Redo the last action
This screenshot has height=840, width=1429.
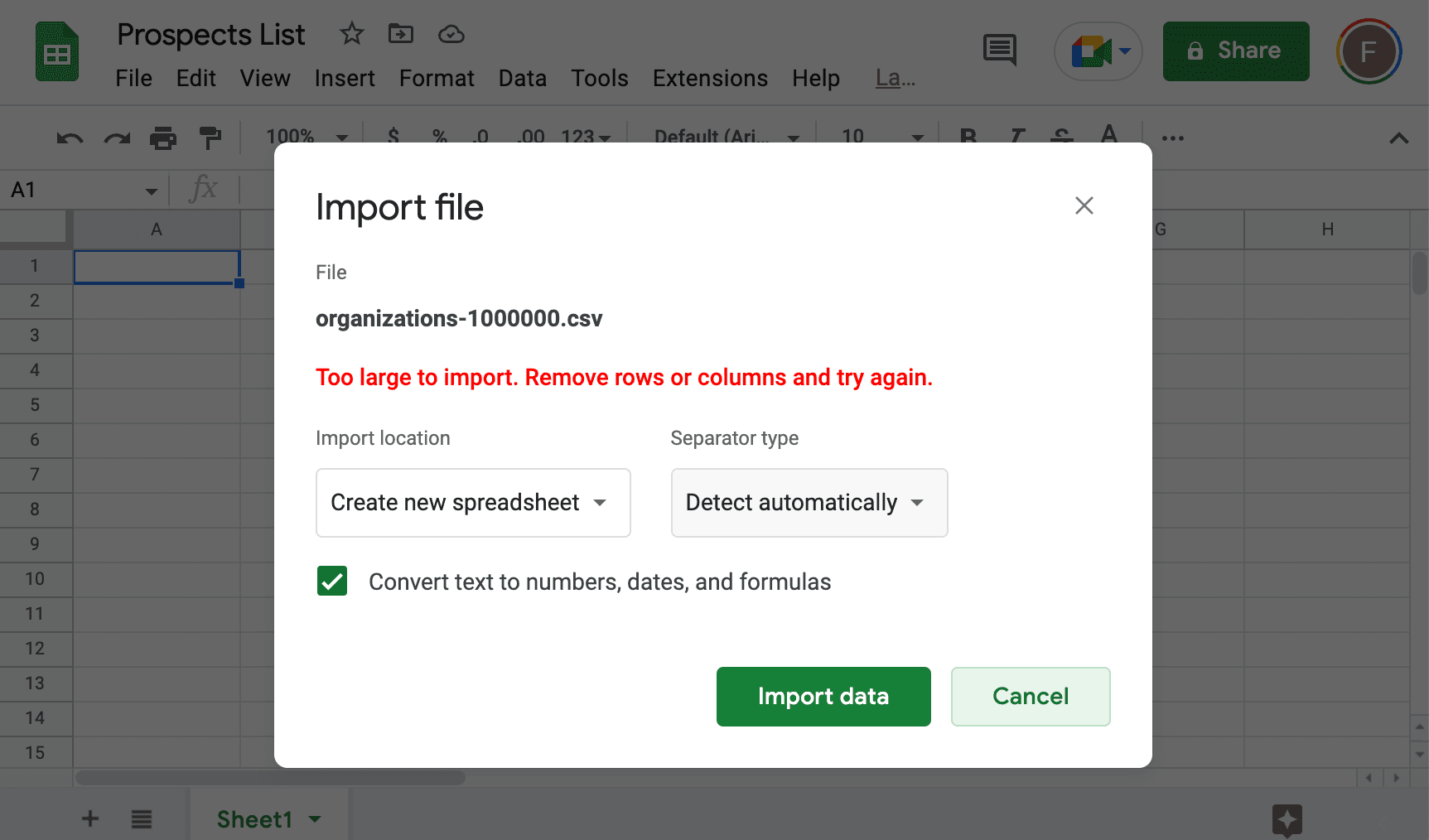[116, 138]
